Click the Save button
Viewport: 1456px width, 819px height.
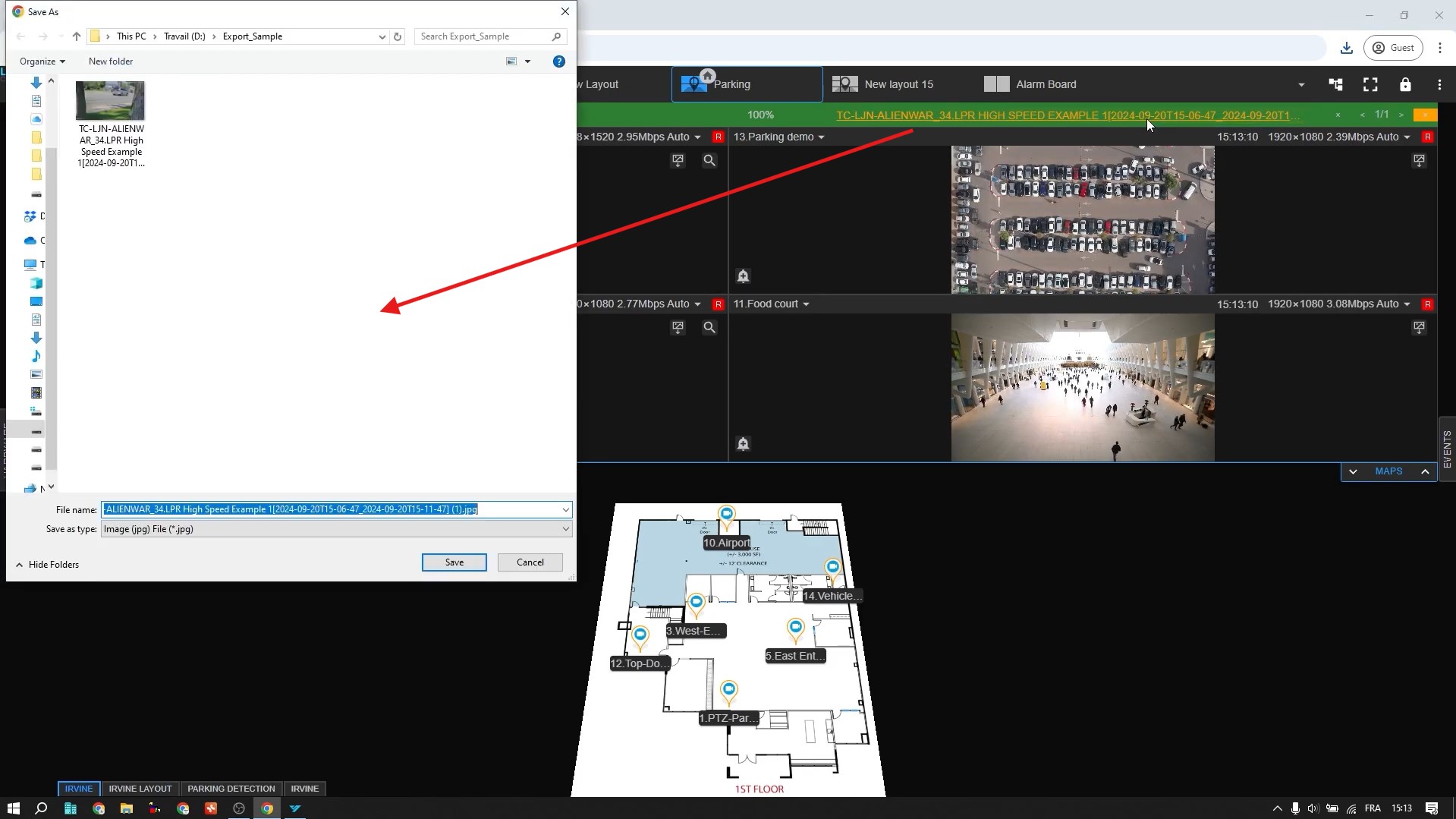(x=454, y=562)
